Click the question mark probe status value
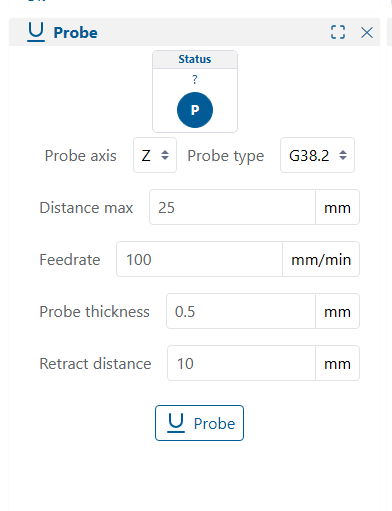 tap(195, 80)
